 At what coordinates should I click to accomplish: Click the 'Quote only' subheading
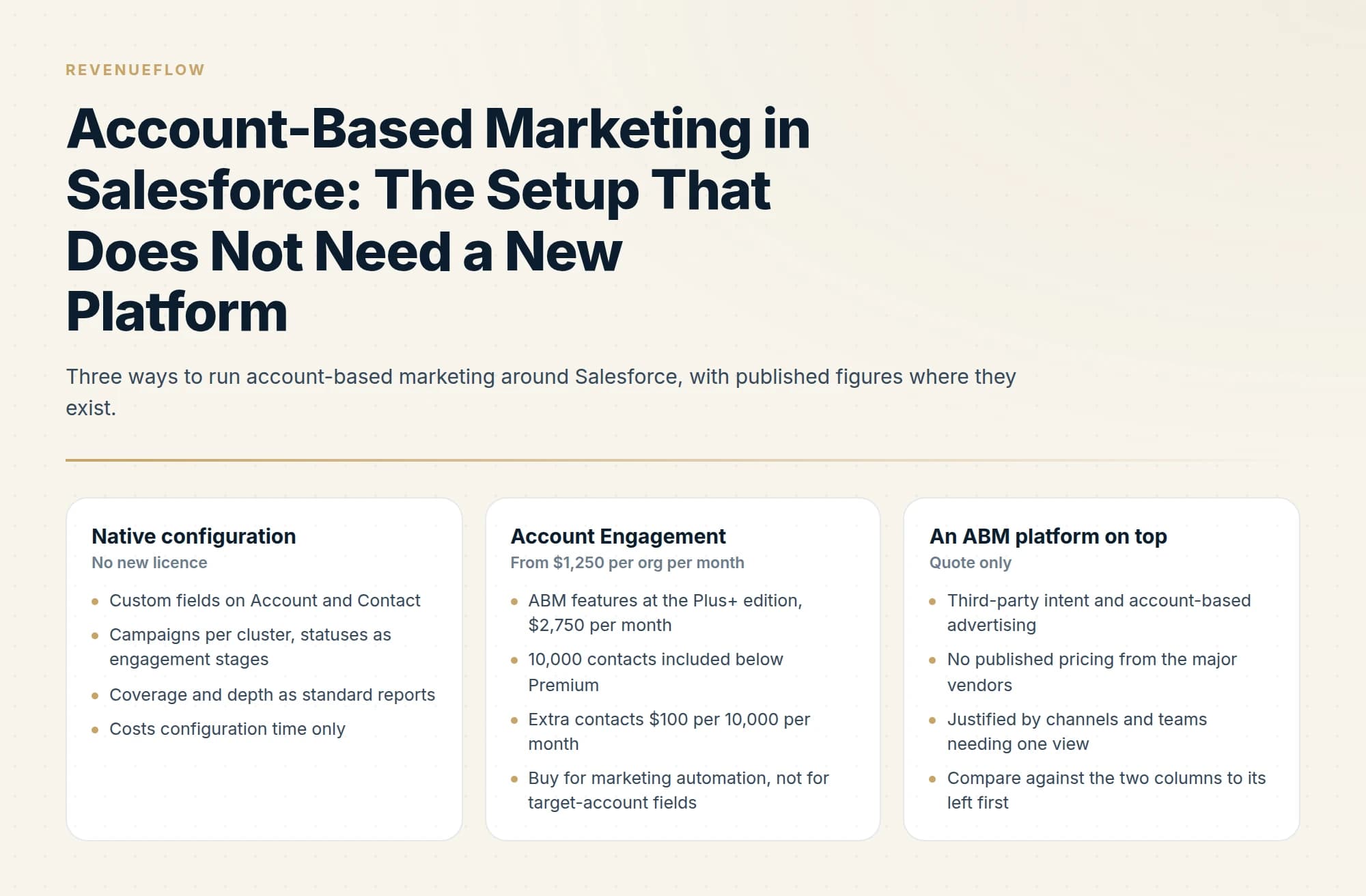click(971, 563)
